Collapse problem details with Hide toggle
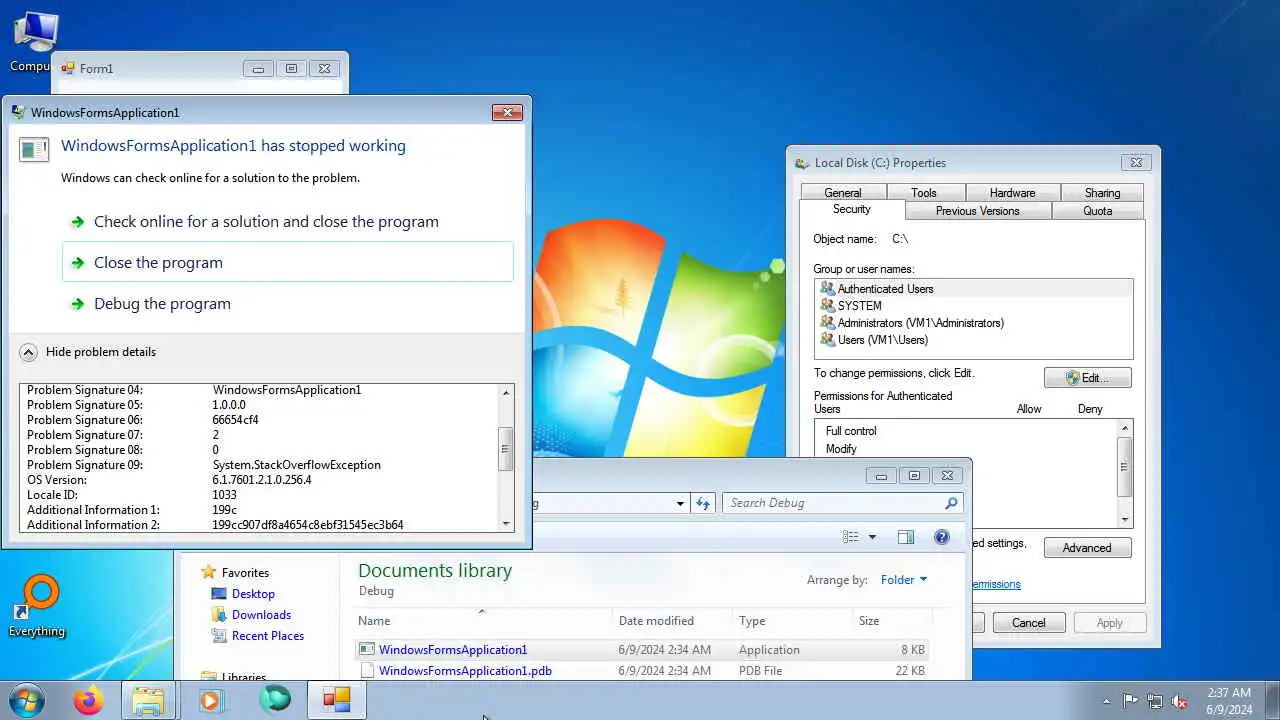Viewport: 1280px width, 720px height. tap(29, 352)
